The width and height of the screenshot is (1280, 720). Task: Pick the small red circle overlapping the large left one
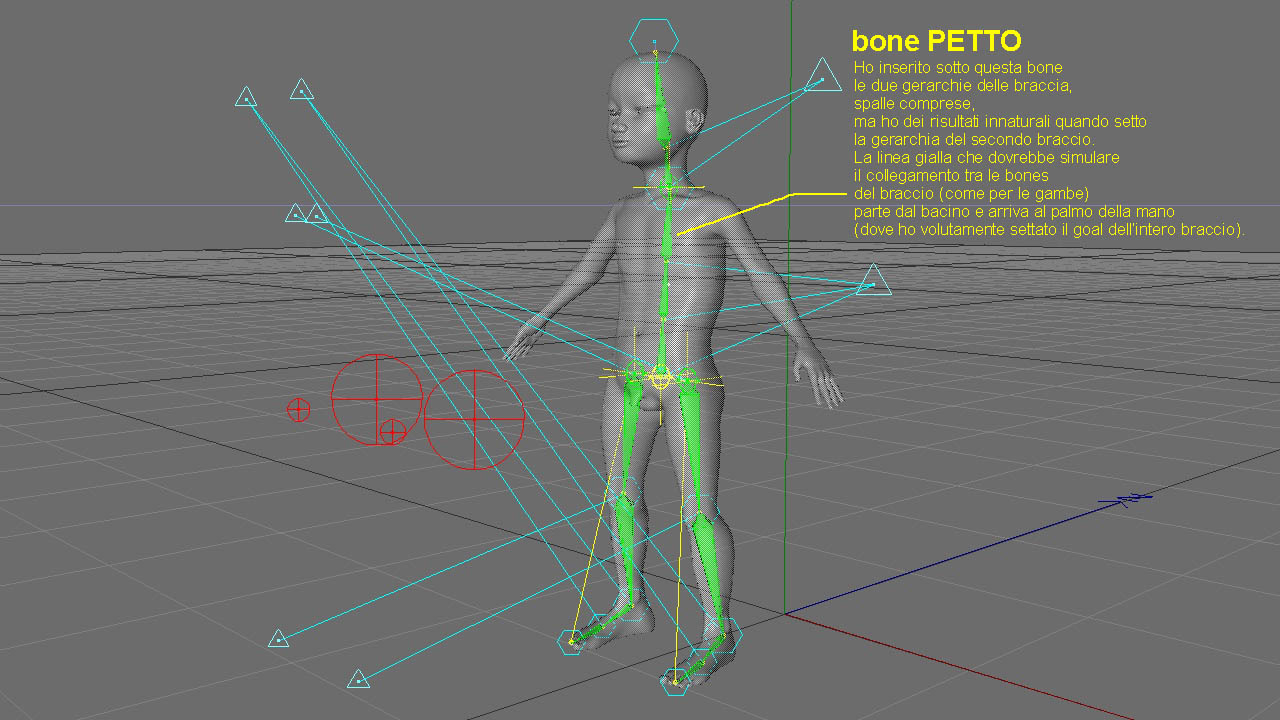pos(393,431)
